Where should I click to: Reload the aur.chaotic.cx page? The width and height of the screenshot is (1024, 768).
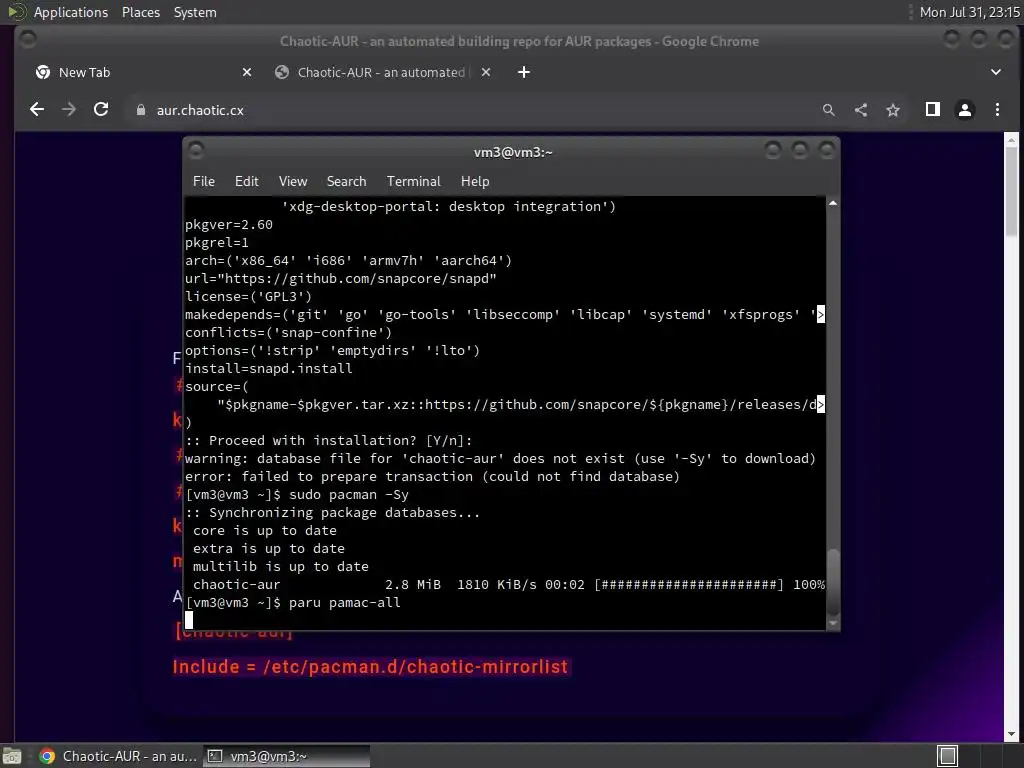(101, 110)
